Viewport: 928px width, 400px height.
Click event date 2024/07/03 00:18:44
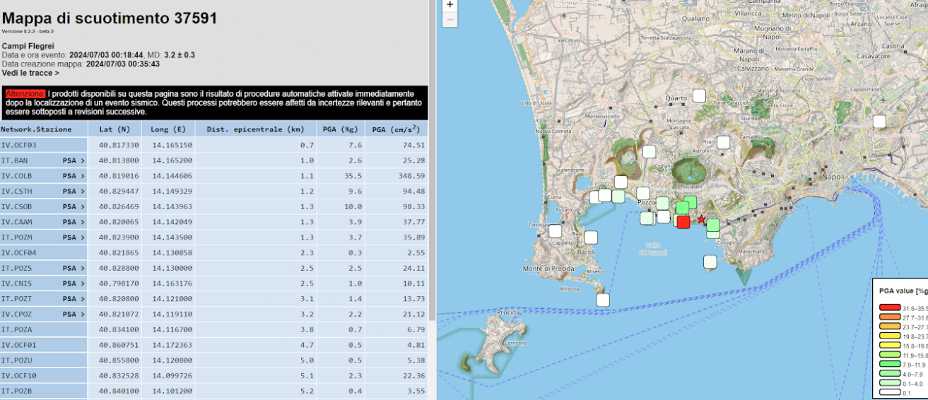pos(106,55)
